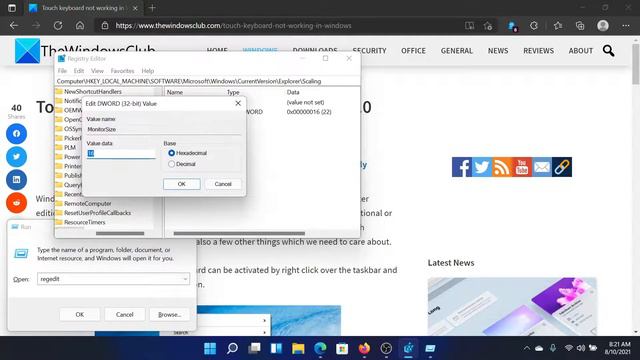Viewport: 640px width, 360px height.
Task: Open File menu in Registry Editor
Action: point(62,71)
